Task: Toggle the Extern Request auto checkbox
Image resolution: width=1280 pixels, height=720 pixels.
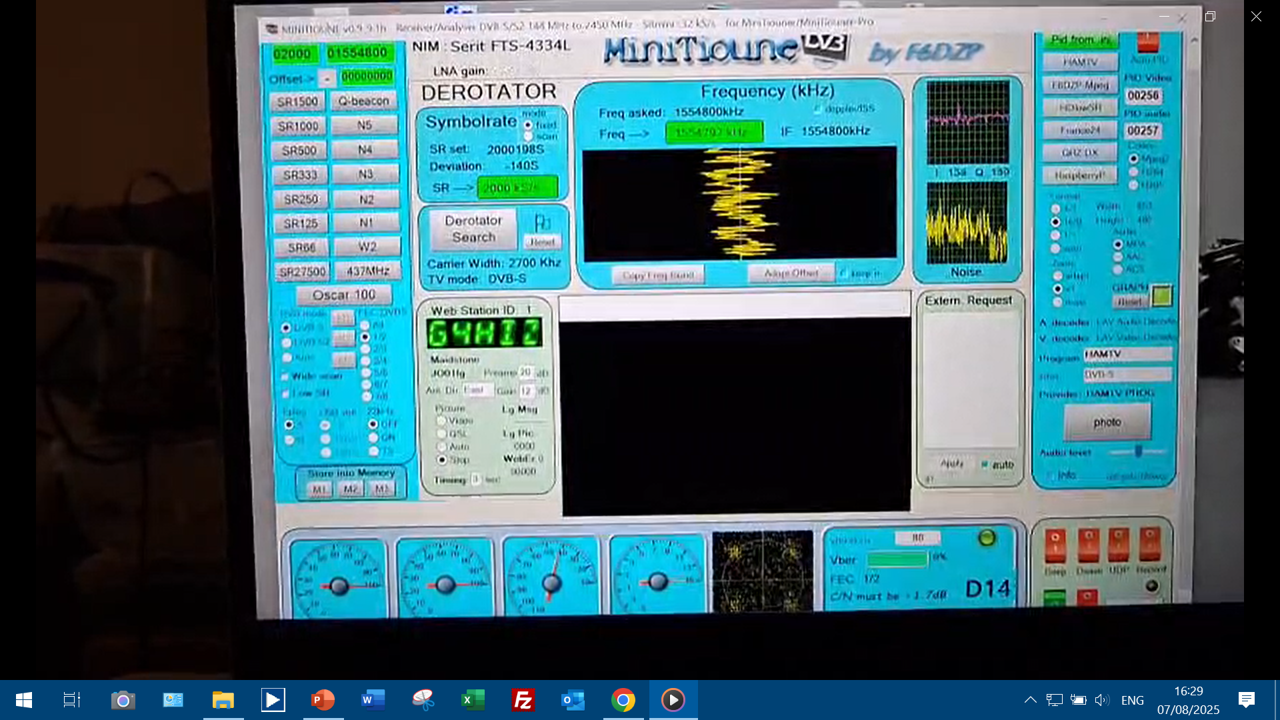Action: coord(985,465)
